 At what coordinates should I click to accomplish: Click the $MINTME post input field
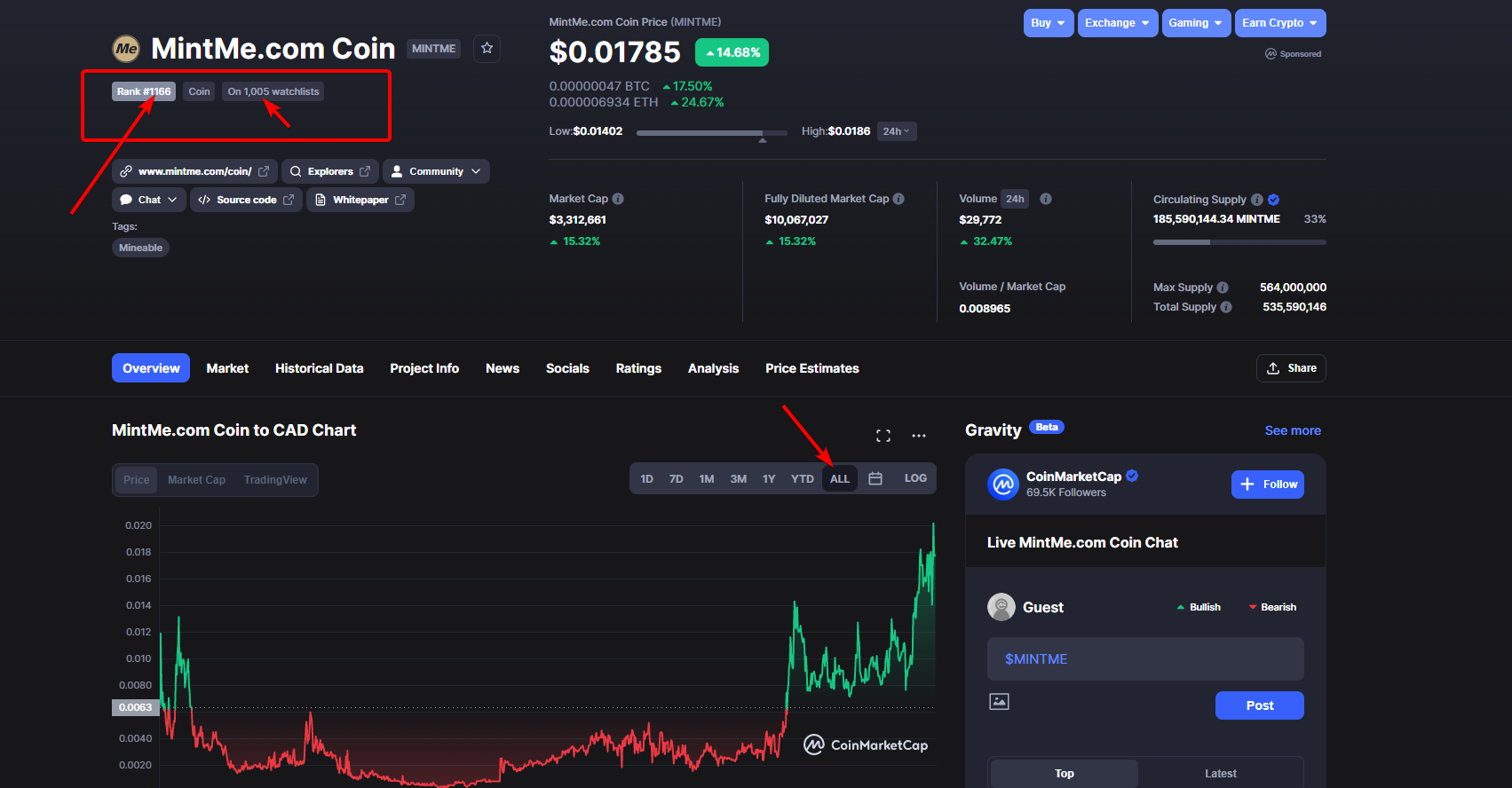click(1145, 658)
